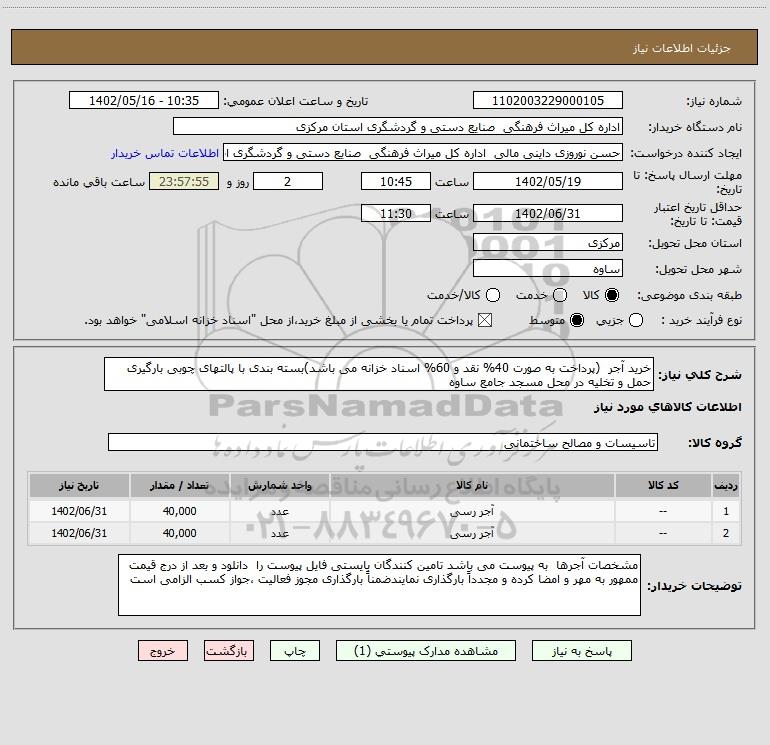Click the request creator name field
This screenshot has height=745, width=770.
pos(423,153)
